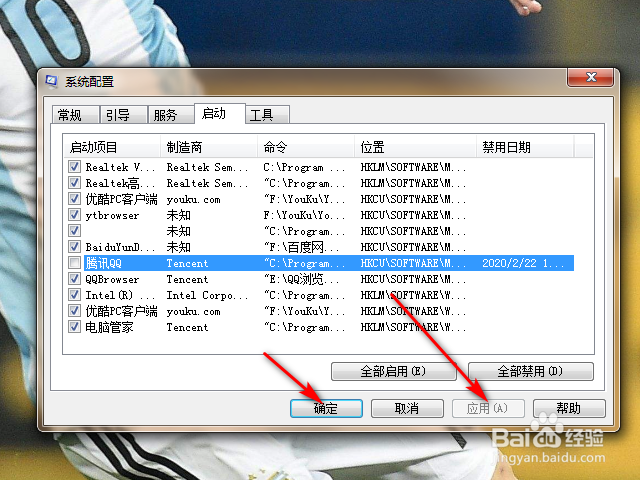The width and height of the screenshot is (640, 480).
Task: Switch to the 常规 tab
Action: tap(76, 115)
